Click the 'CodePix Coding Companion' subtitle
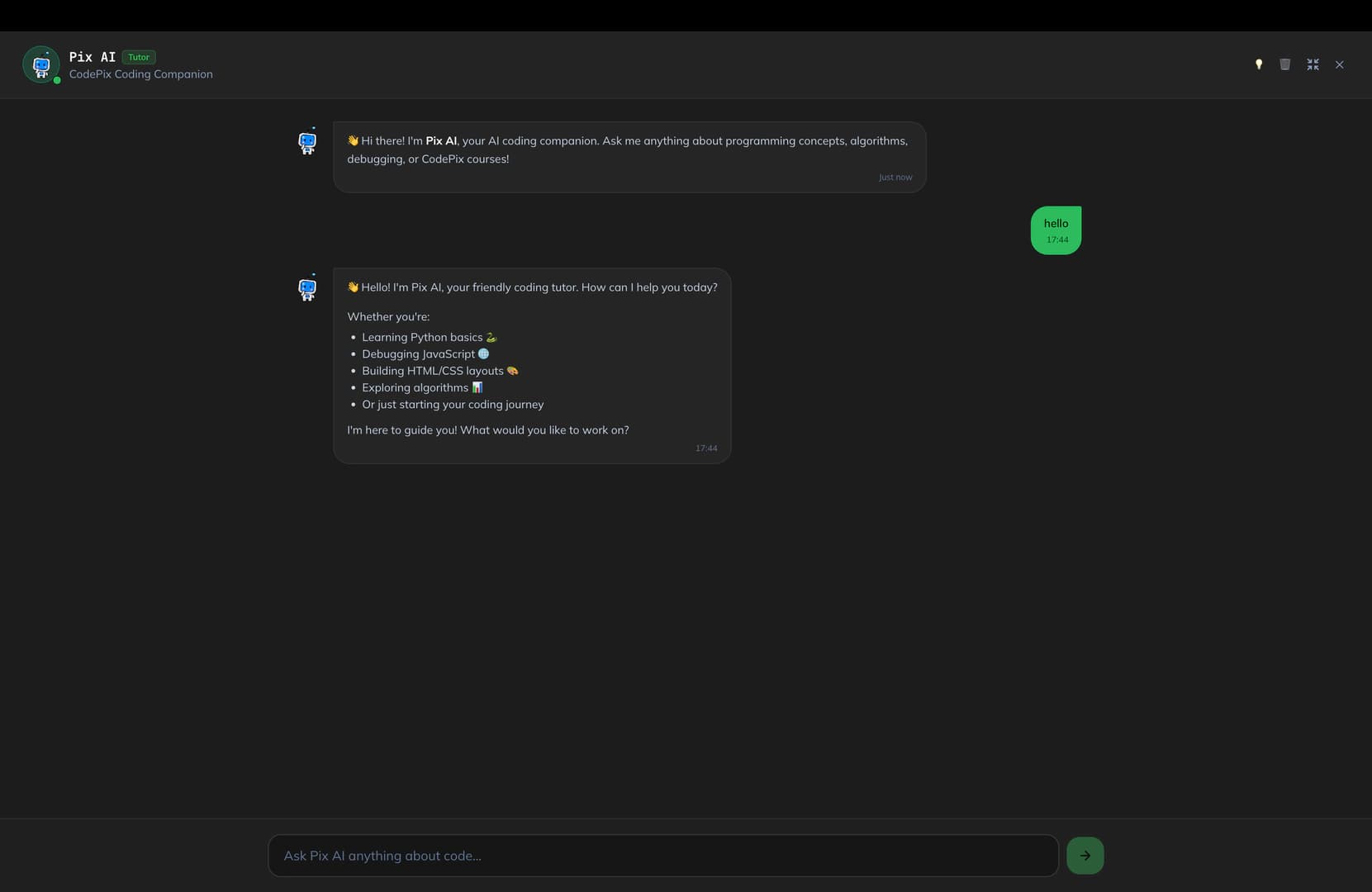 tap(141, 74)
